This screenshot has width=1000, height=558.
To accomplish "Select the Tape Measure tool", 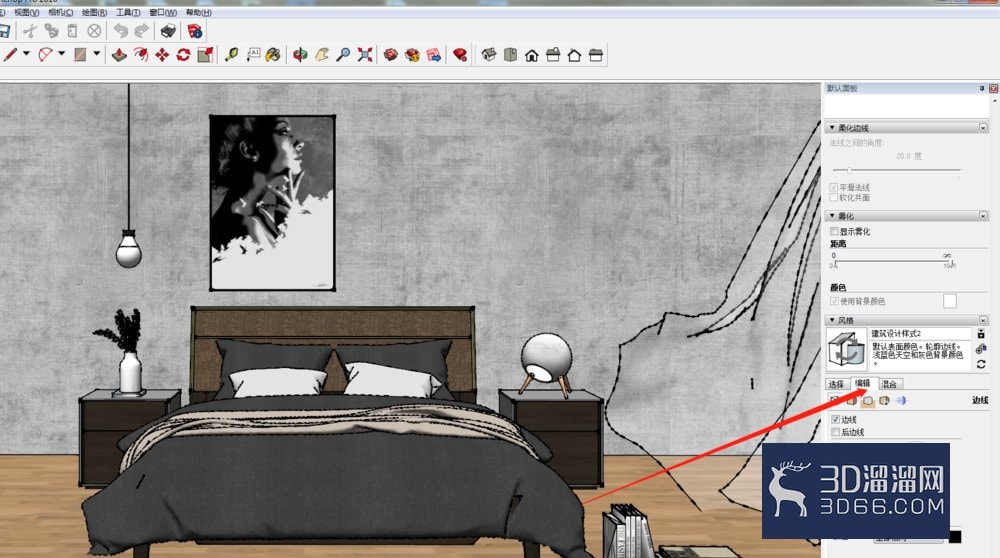I will click(x=231, y=55).
